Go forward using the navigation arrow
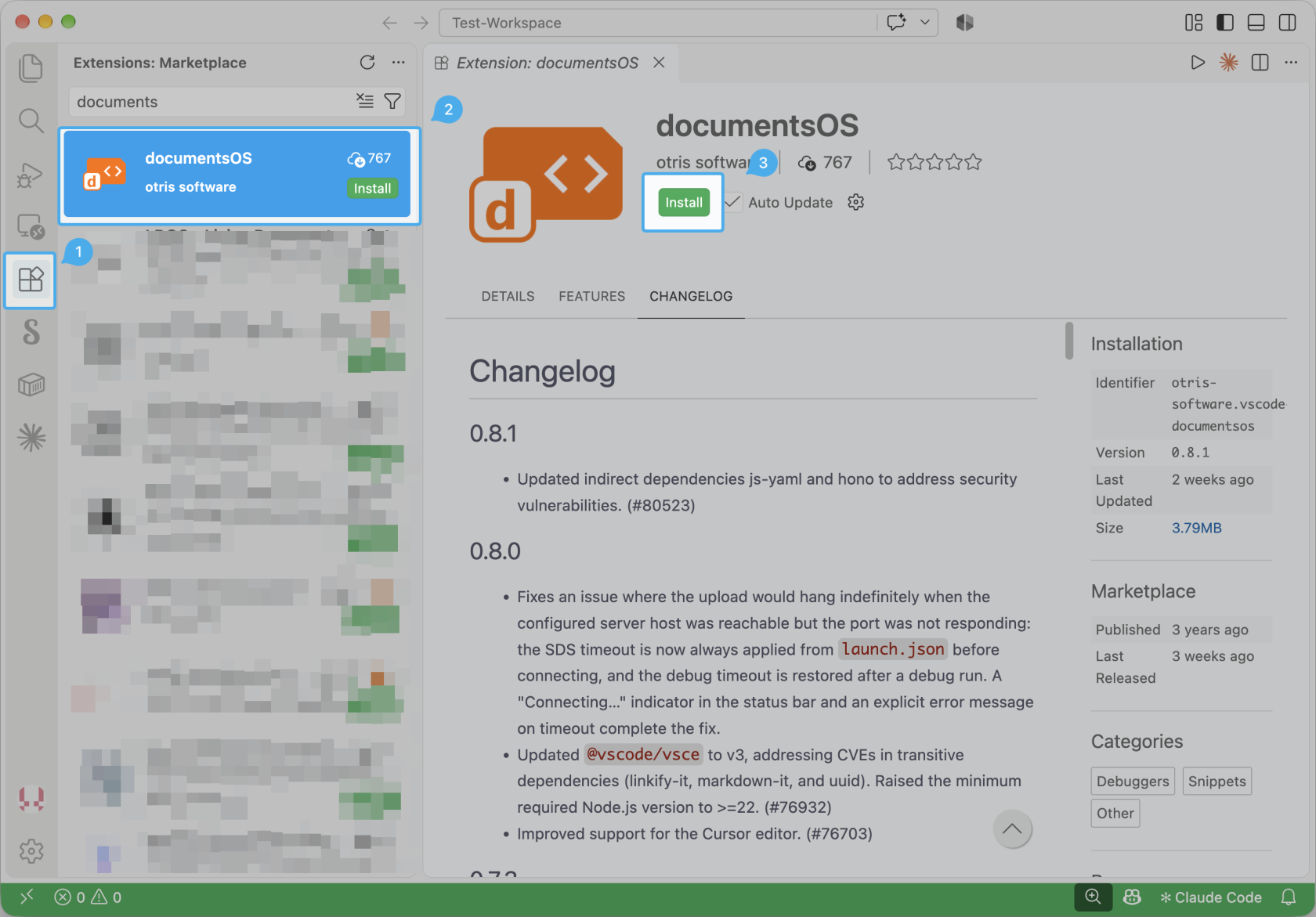 [421, 23]
